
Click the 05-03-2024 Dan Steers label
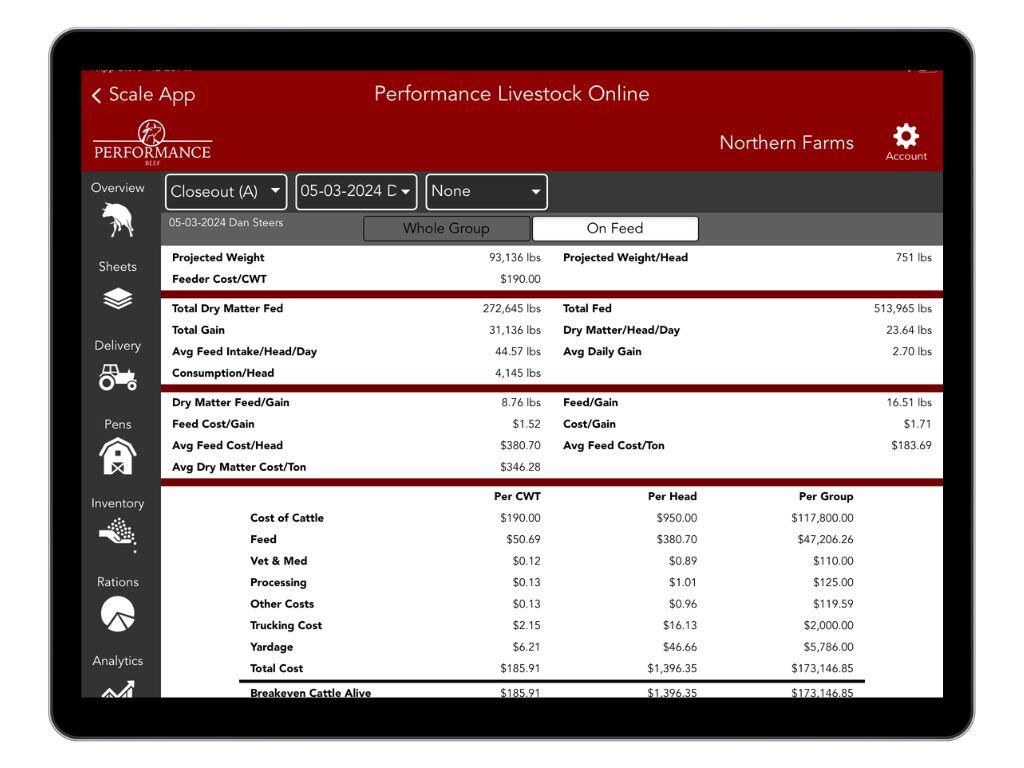coord(226,223)
